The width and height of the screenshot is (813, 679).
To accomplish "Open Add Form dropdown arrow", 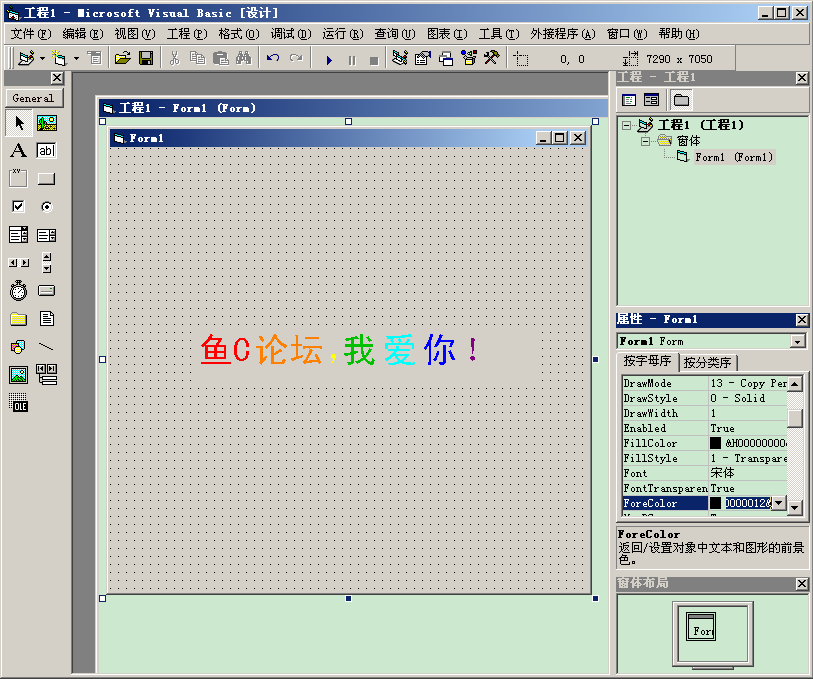I will [x=76, y=58].
